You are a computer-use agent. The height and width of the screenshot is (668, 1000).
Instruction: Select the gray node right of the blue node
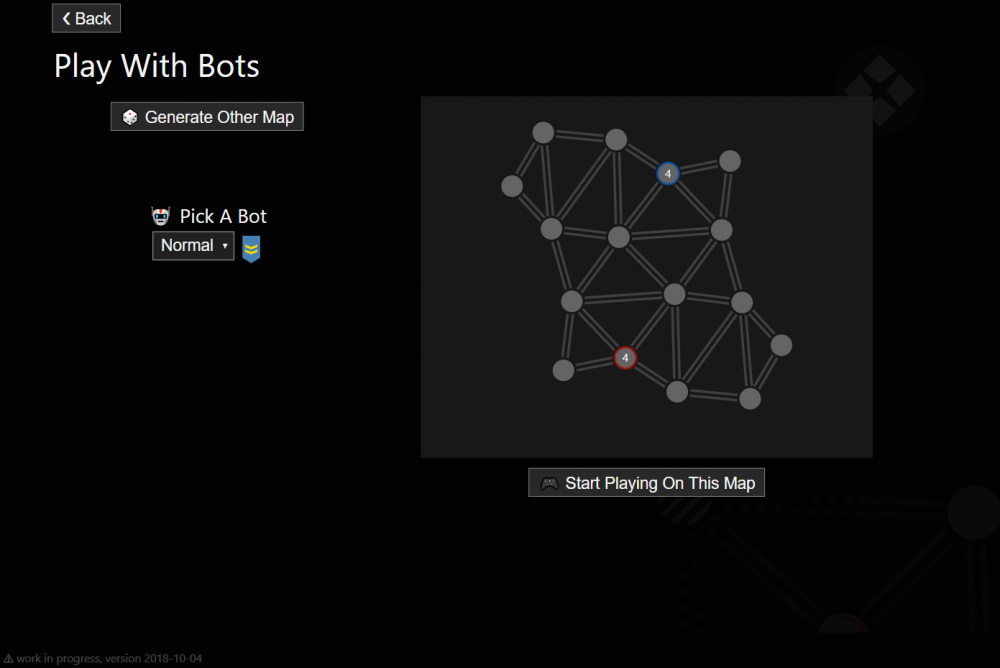(x=730, y=161)
